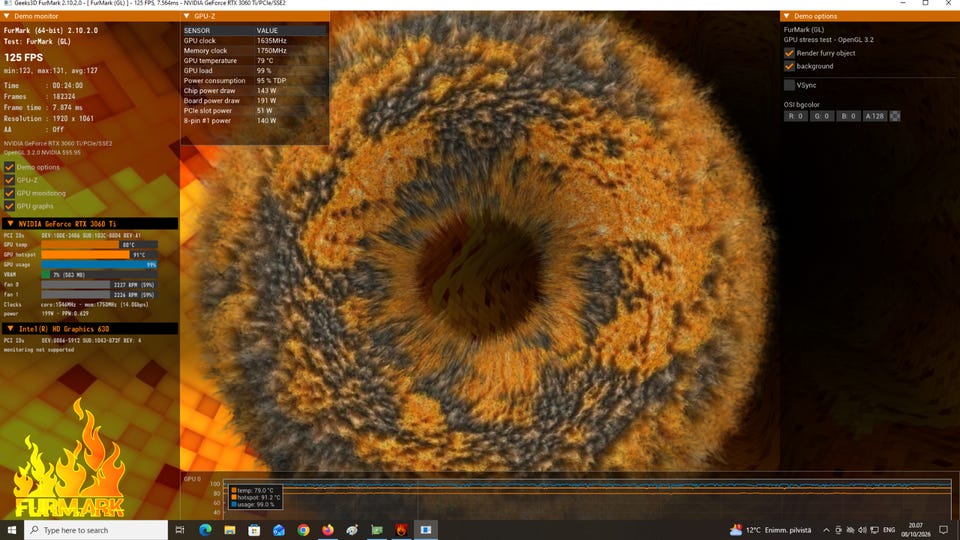
Task: Open network status tray icon
Action: tap(850, 530)
